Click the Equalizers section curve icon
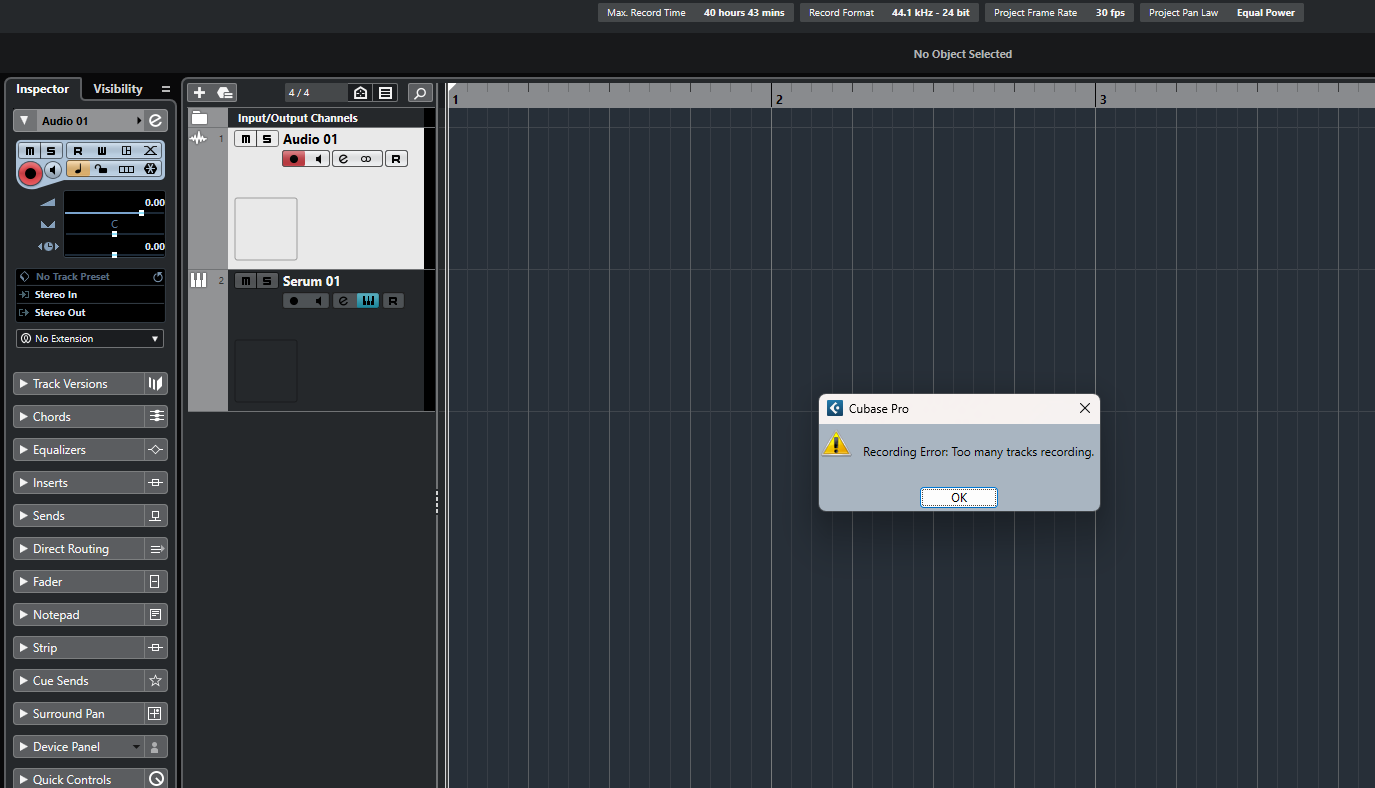 [x=156, y=450]
